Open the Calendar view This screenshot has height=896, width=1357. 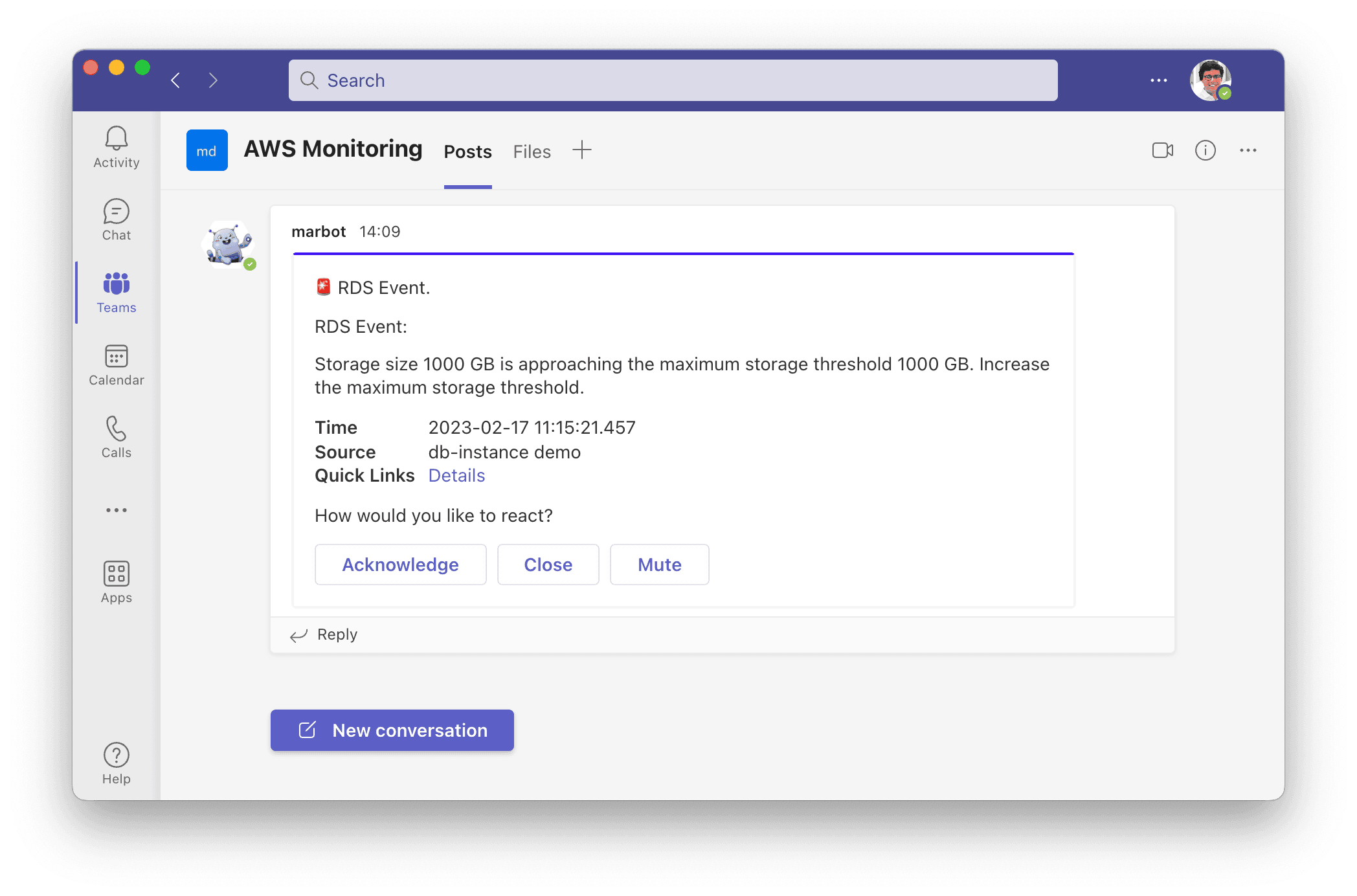118,363
